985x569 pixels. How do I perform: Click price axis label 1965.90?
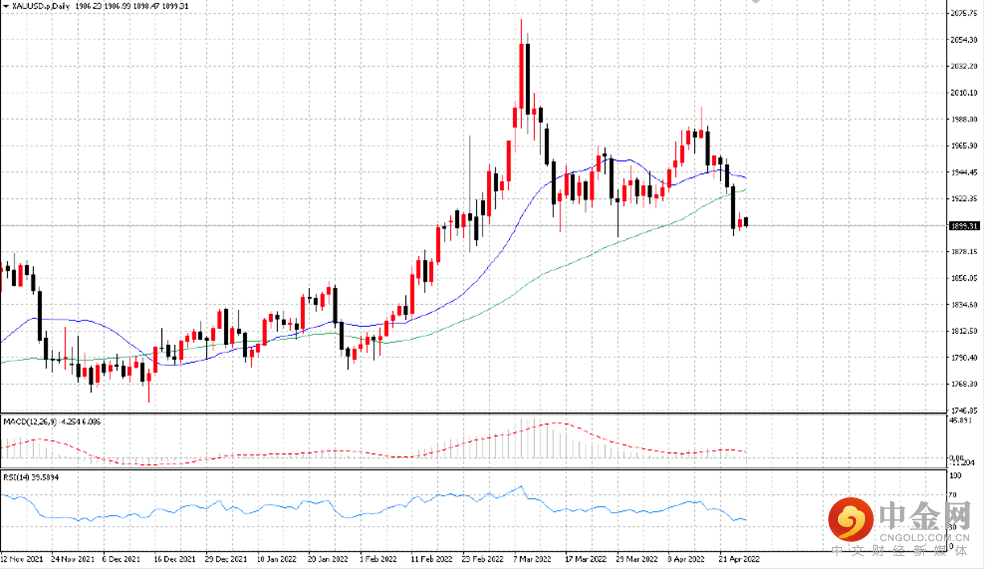(964, 146)
